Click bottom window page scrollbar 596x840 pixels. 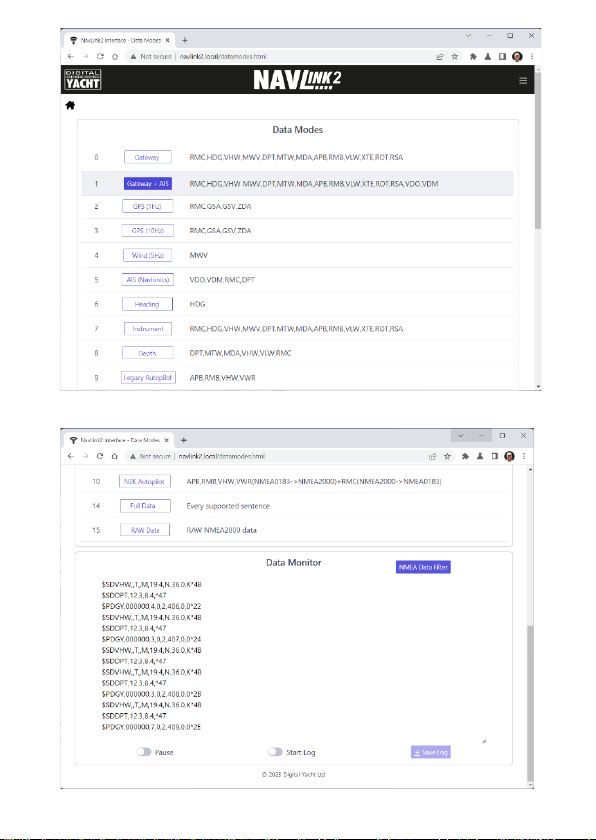tap(530, 703)
